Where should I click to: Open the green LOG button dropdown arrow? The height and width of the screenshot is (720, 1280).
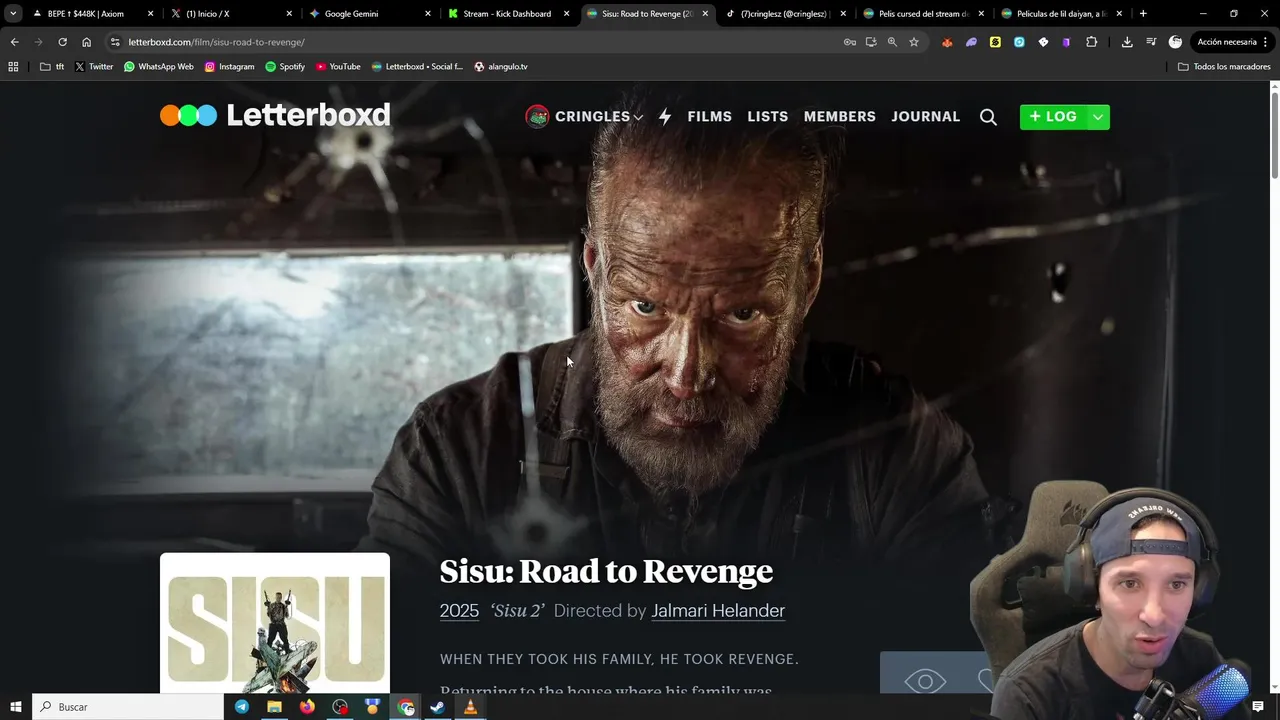click(1097, 117)
